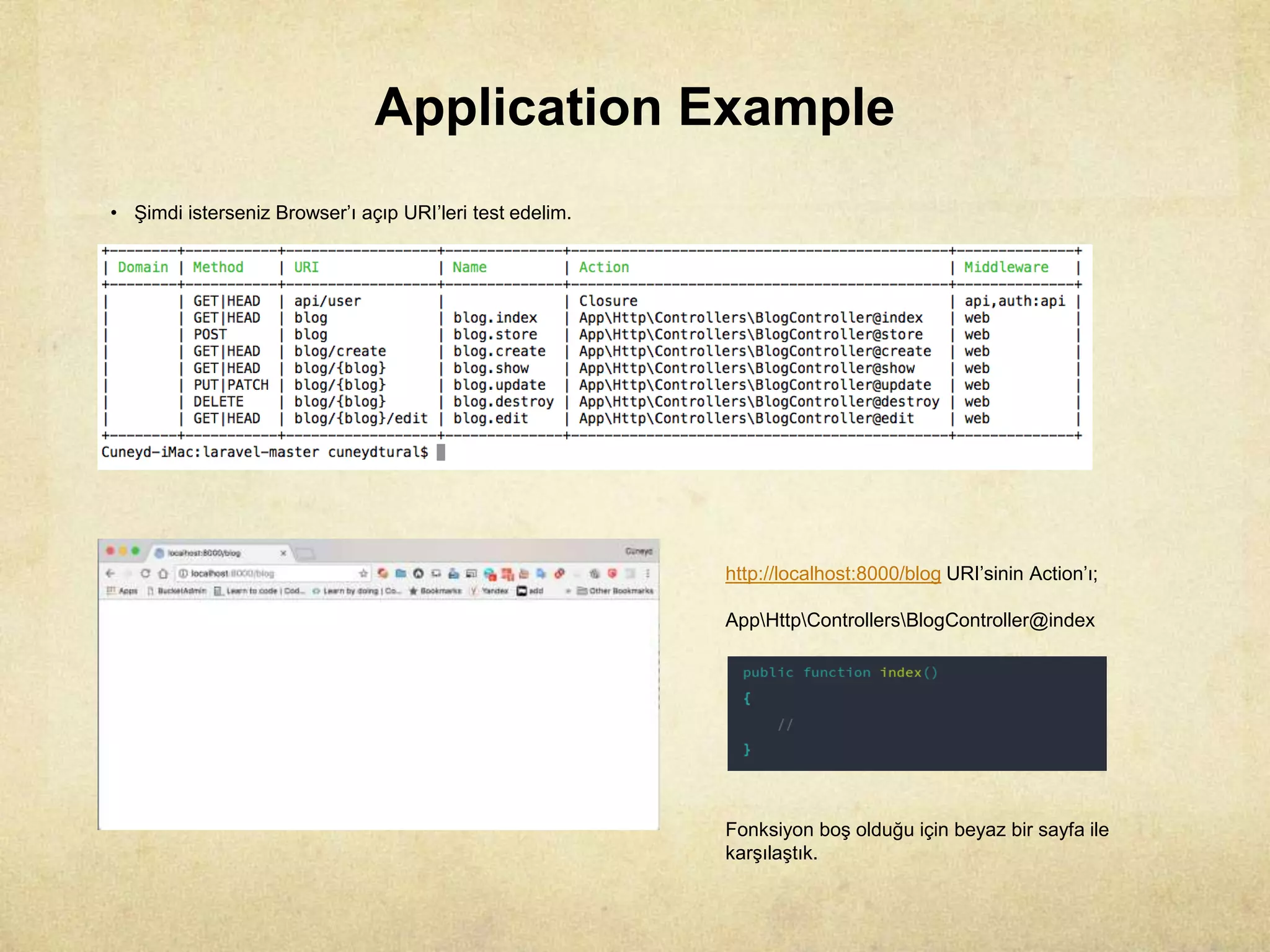Open the Chrome three-dot menu

pyautogui.click(x=647, y=573)
